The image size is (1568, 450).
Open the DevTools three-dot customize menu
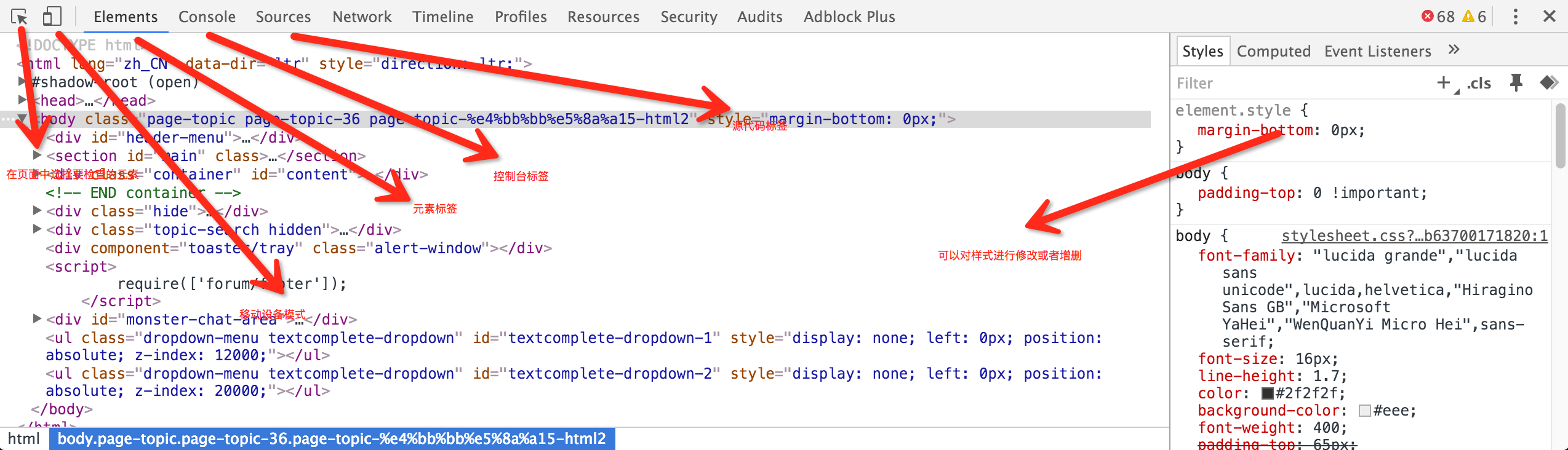1515,17
